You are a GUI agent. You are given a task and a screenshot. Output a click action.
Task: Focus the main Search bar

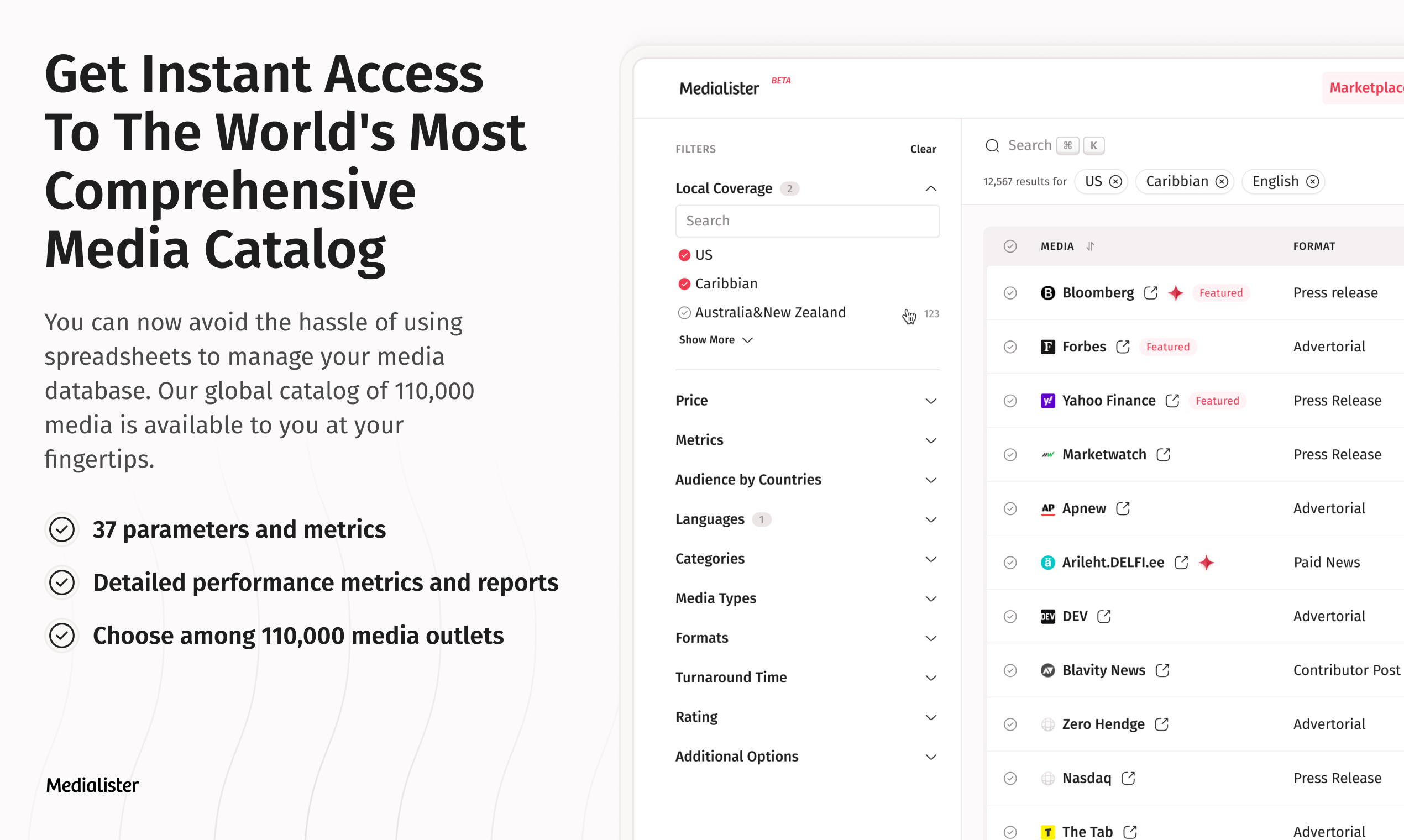point(1045,145)
